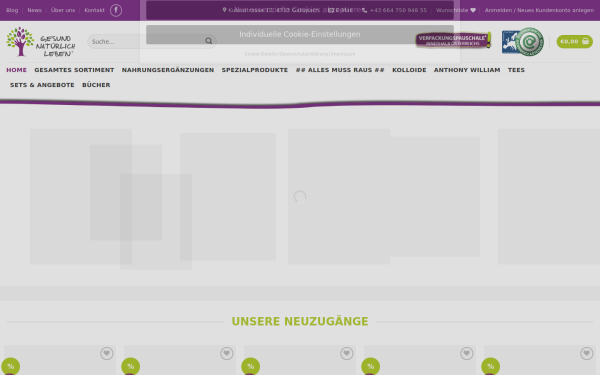Click the fifth product's wishlist heart
Screen dimensions: 600x375
587,353
